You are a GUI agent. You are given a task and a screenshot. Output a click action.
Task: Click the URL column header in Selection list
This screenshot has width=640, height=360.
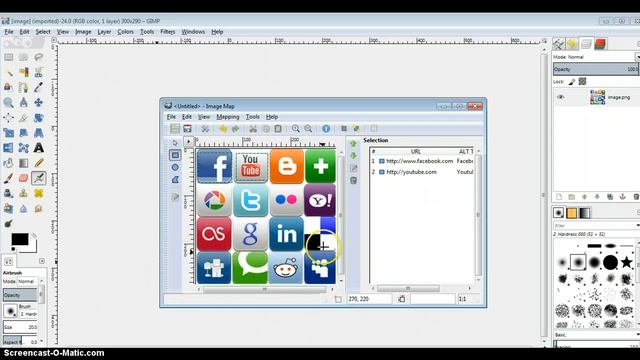pyautogui.click(x=416, y=151)
